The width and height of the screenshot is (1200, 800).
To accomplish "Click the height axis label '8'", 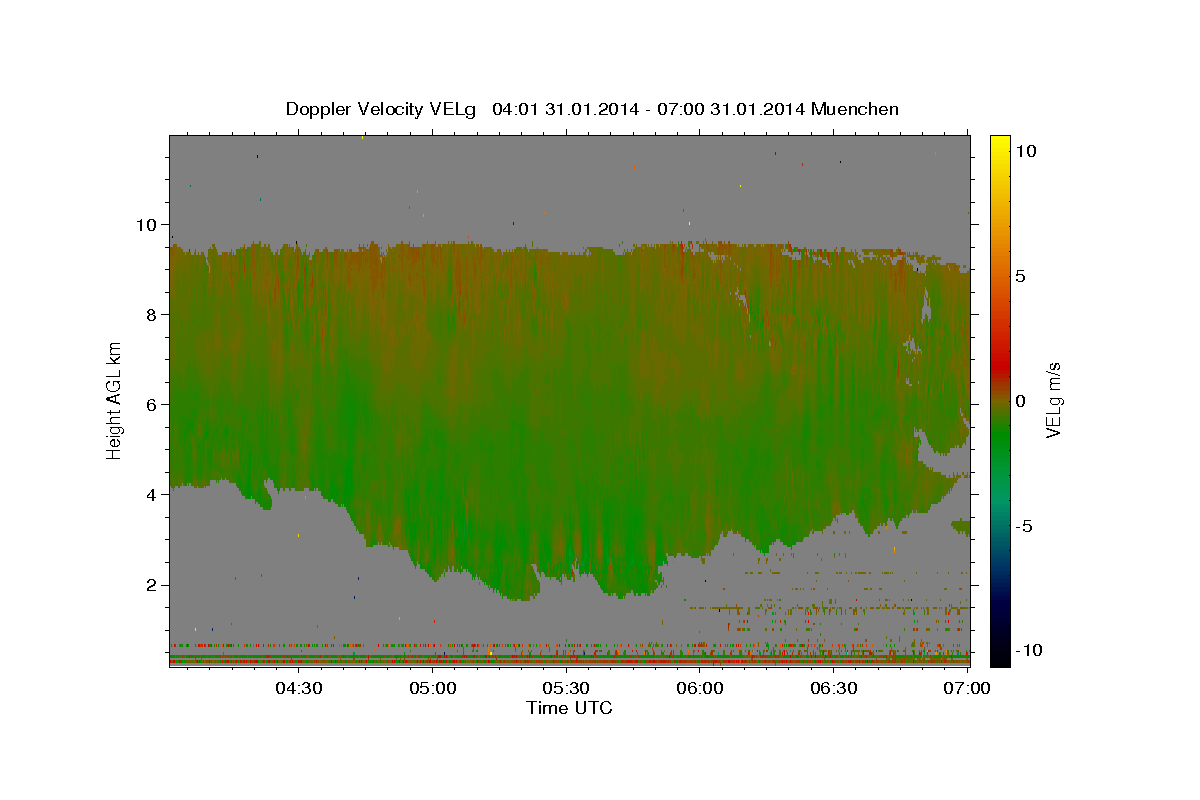I will [149, 315].
